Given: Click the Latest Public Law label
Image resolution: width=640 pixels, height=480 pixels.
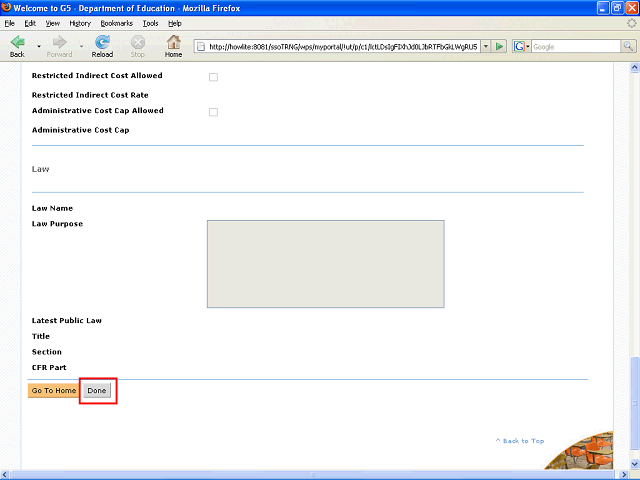Looking at the screenshot, I should click(x=67, y=320).
